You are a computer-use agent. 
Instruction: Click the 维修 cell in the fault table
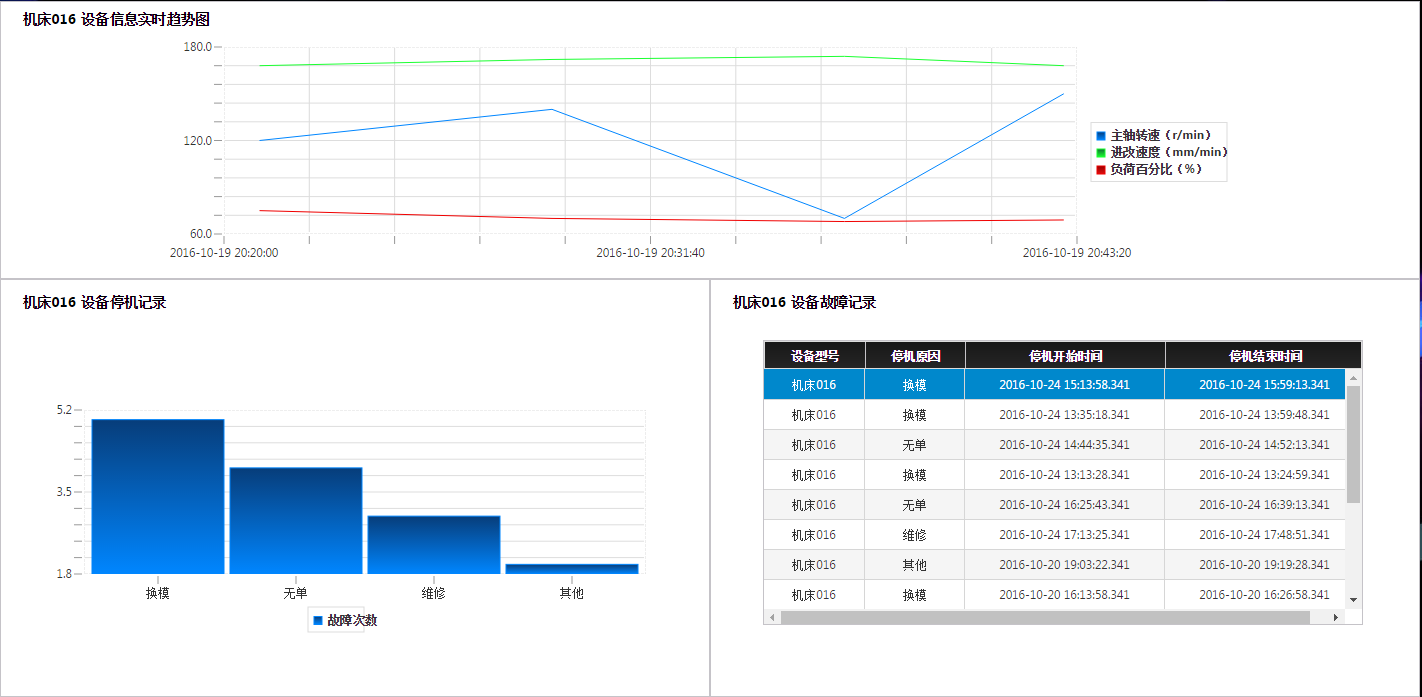(914, 535)
